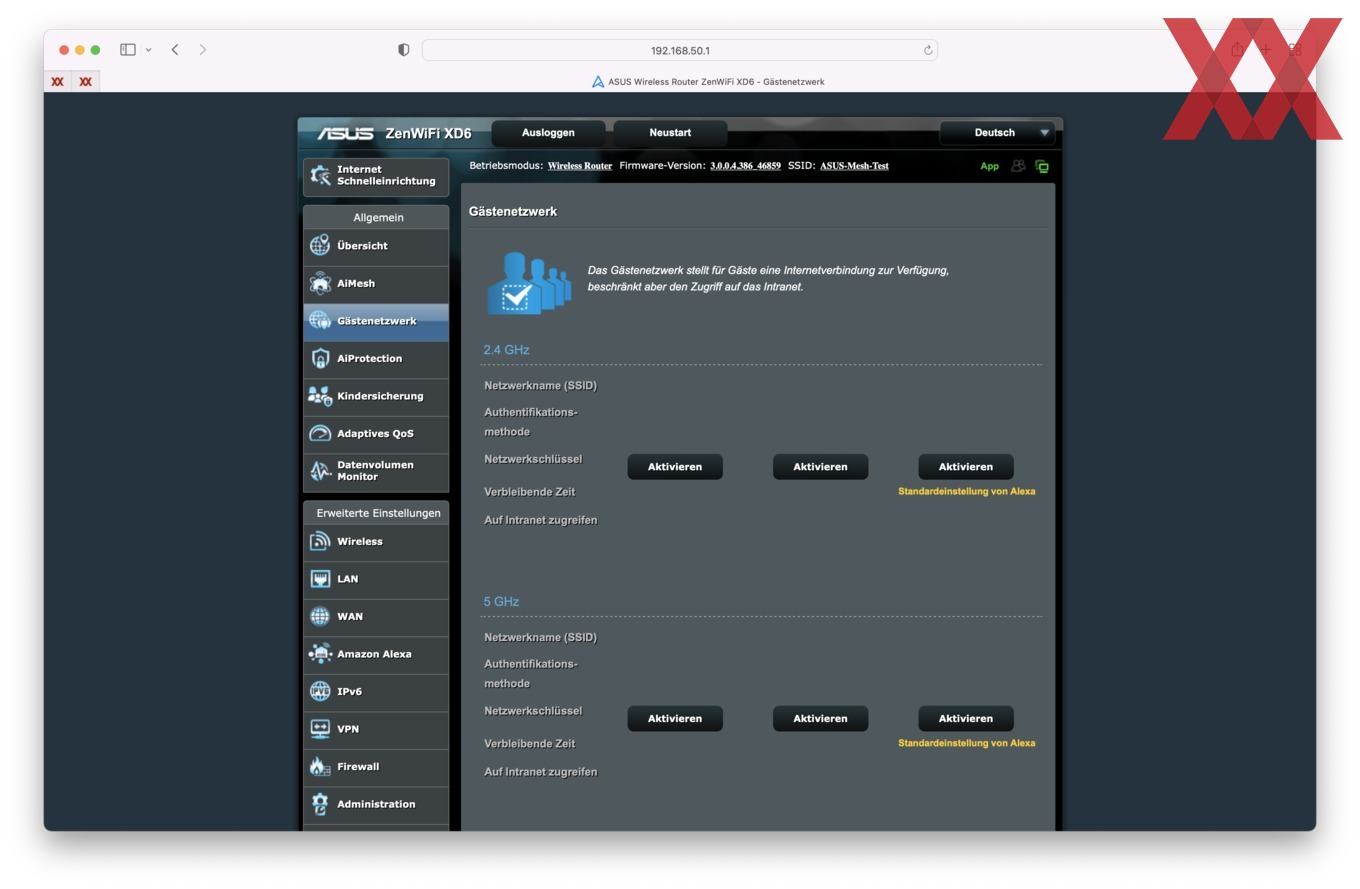The height and width of the screenshot is (889, 1360).
Task: Go to the AiMesh section
Action: [x=376, y=284]
